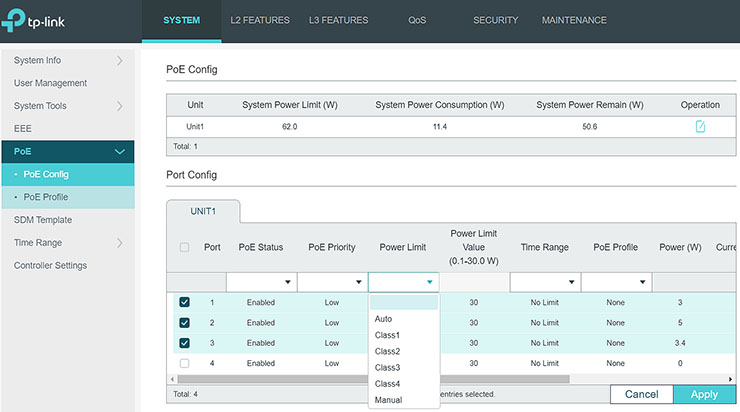
Task: Toggle the select-all ports header checkbox
Action: point(185,248)
